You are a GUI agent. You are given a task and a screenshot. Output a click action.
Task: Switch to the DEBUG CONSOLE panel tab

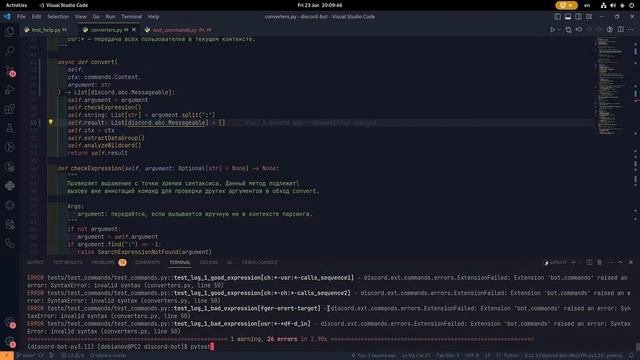click(259, 262)
